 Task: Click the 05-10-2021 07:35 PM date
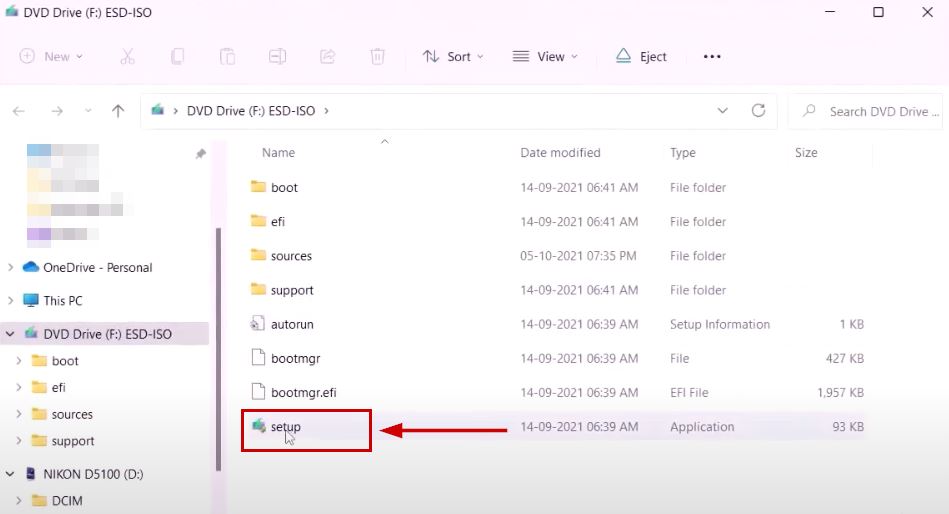pyautogui.click(x=578, y=255)
